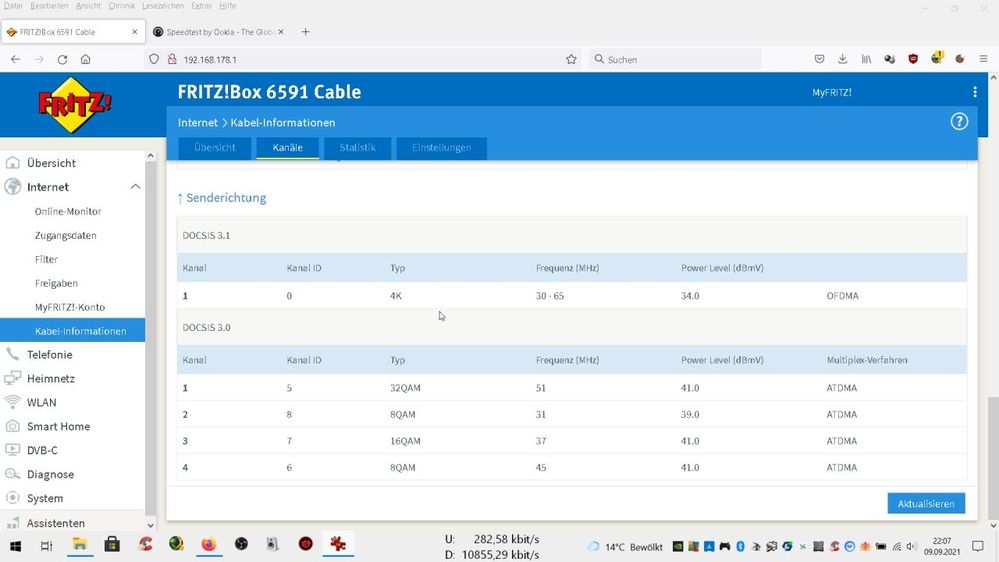Open the downloads arrow icon
The image size is (999, 562).
(x=842, y=59)
